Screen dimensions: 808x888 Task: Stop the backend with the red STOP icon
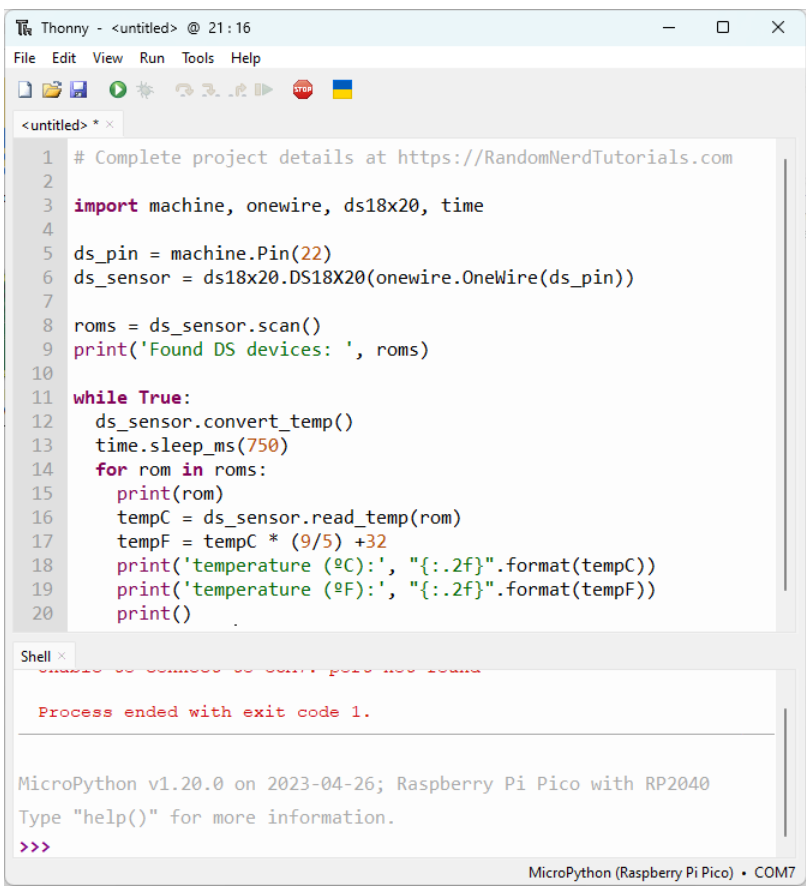303,89
